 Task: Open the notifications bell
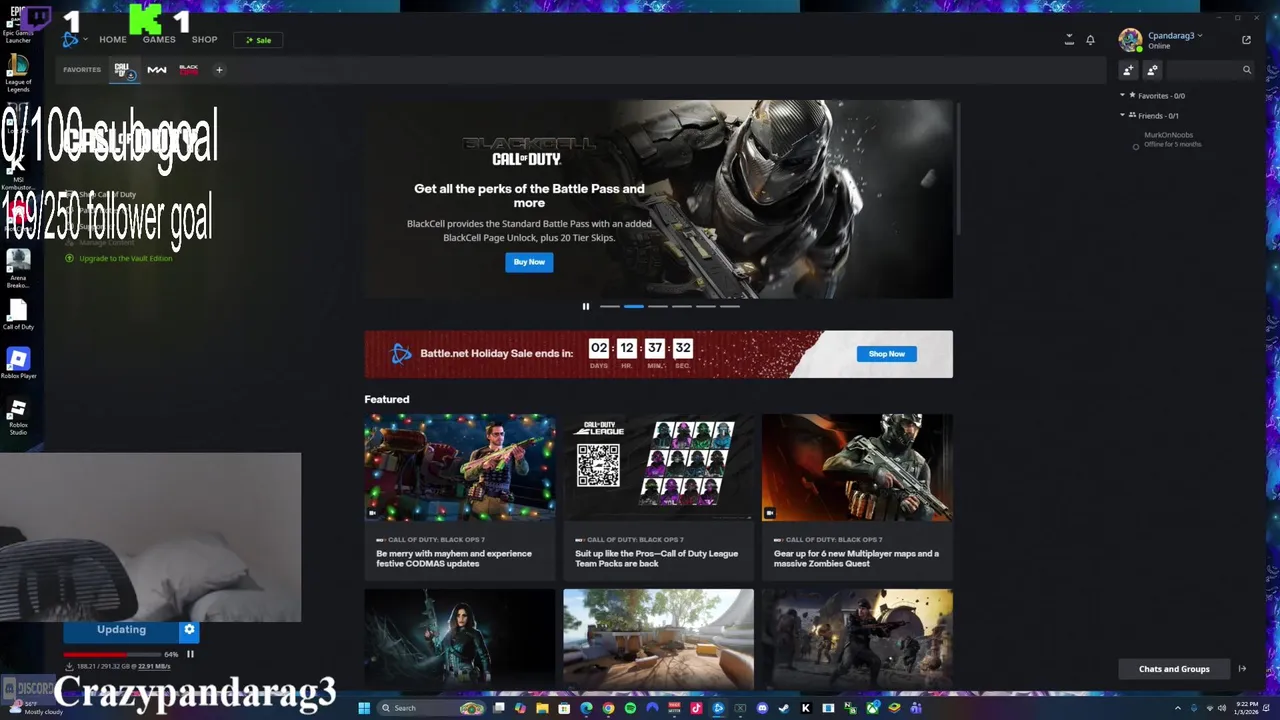[1090, 40]
